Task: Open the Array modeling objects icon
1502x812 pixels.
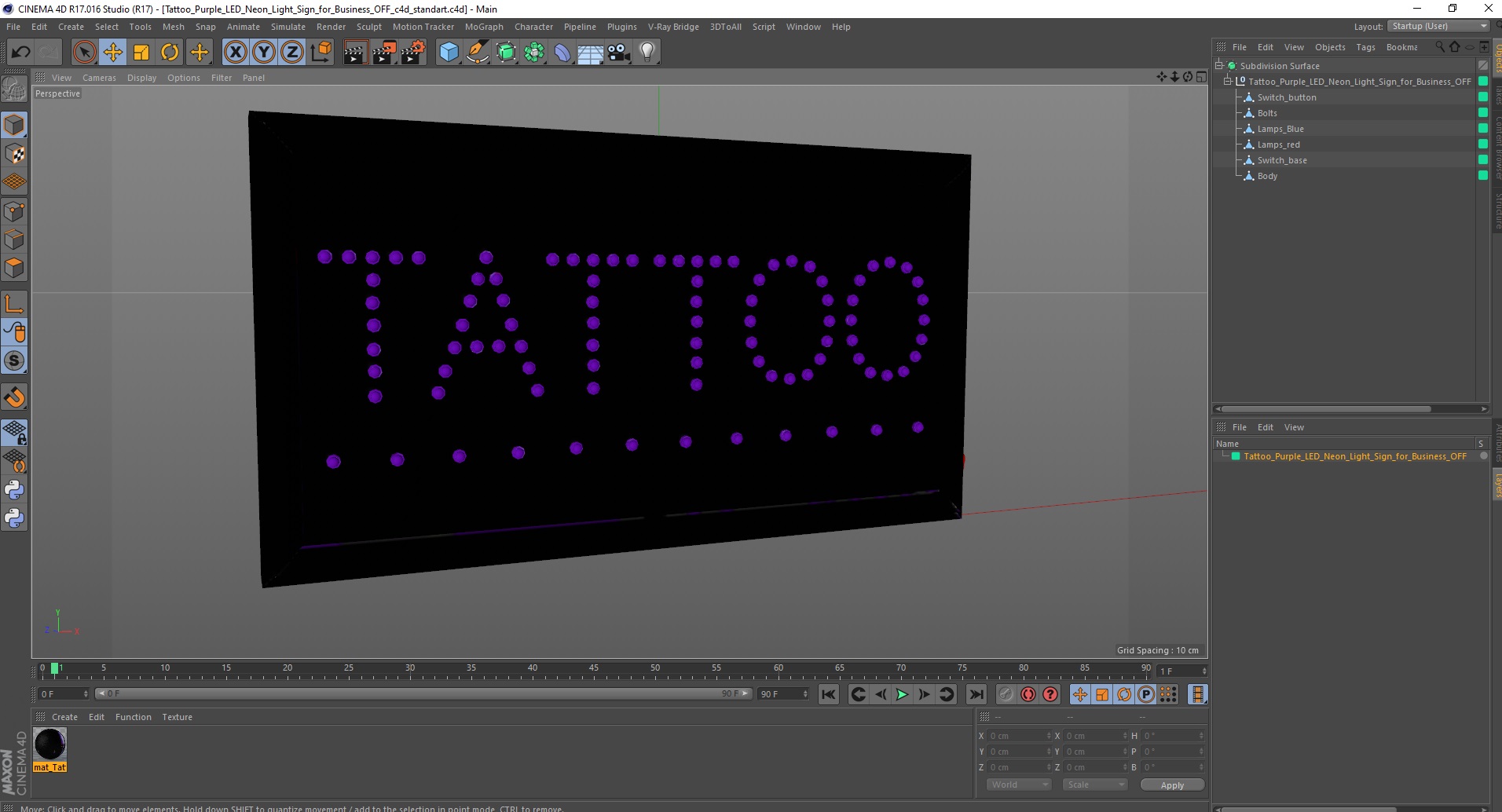Action: [x=534, y=53]
